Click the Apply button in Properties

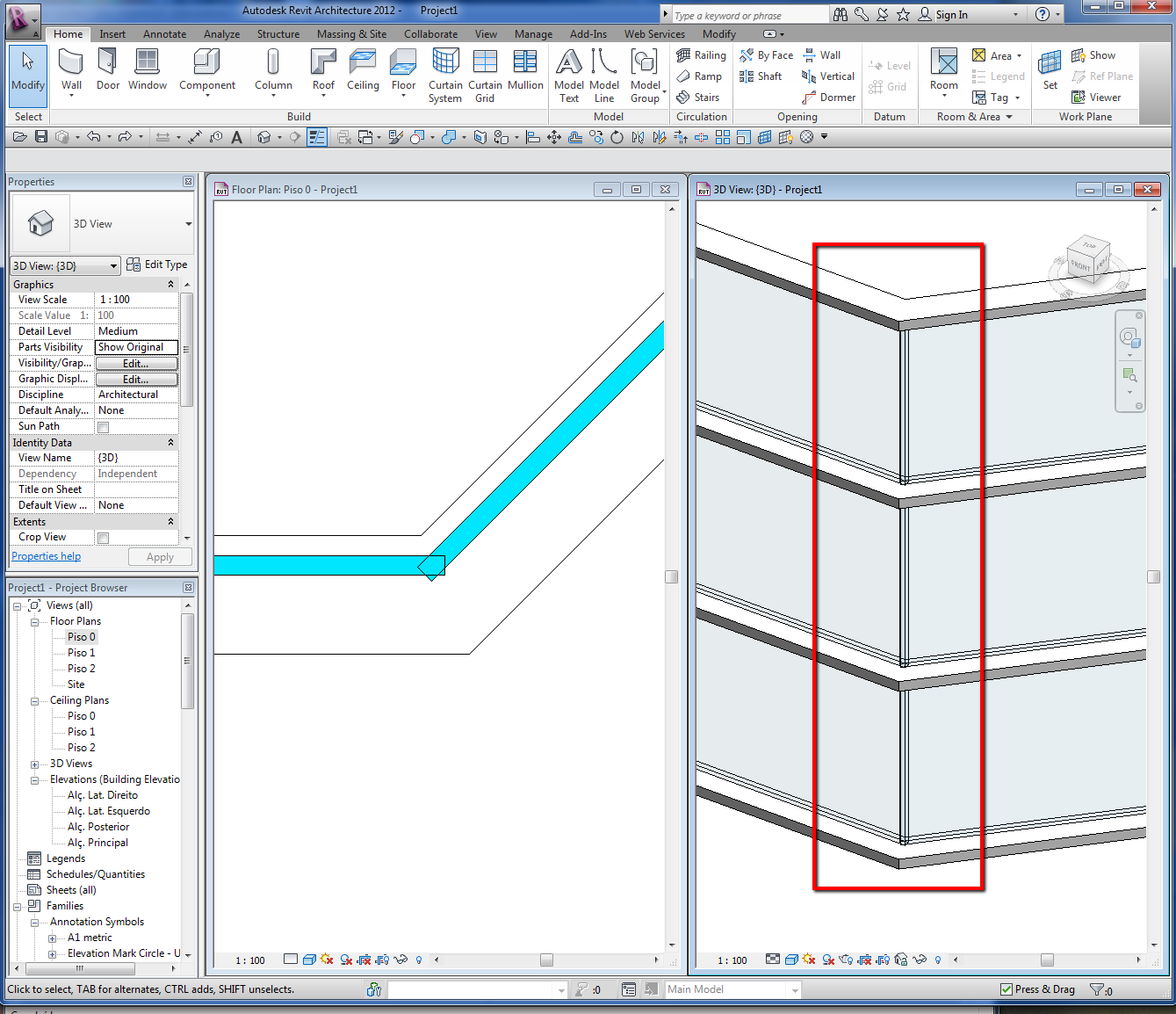click(160, 557)
